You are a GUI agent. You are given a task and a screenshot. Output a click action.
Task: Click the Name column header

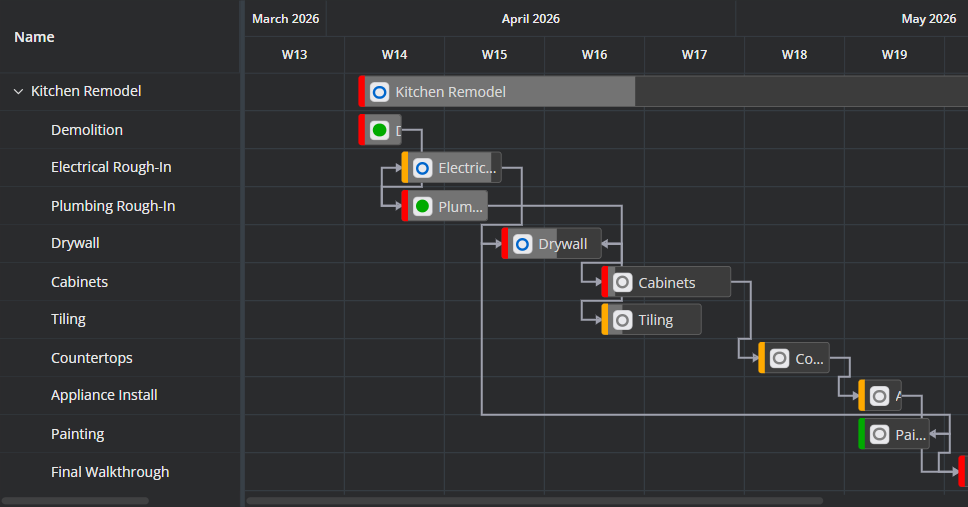click(x=120, y=37)
